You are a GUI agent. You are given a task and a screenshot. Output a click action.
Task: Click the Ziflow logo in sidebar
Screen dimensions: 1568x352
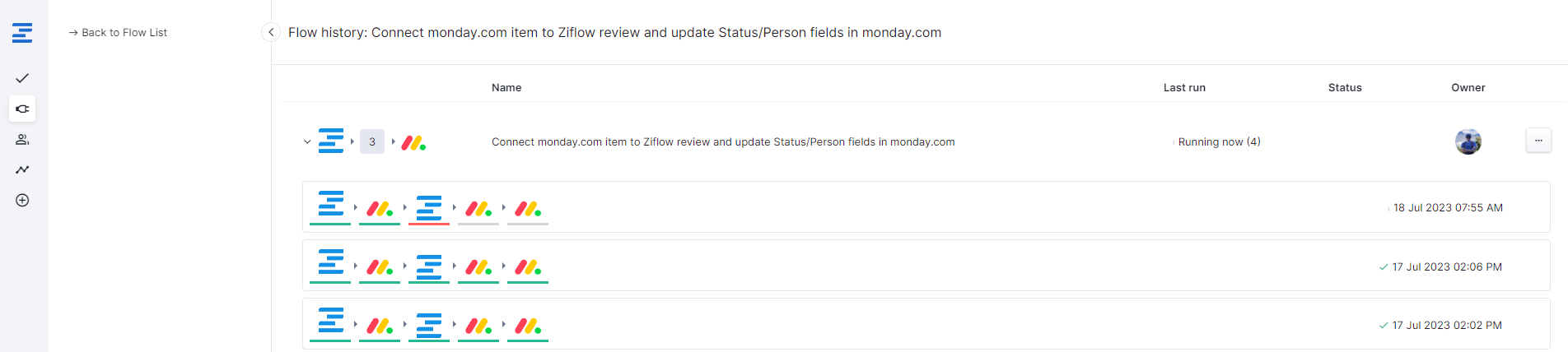[x=22, y=33]
